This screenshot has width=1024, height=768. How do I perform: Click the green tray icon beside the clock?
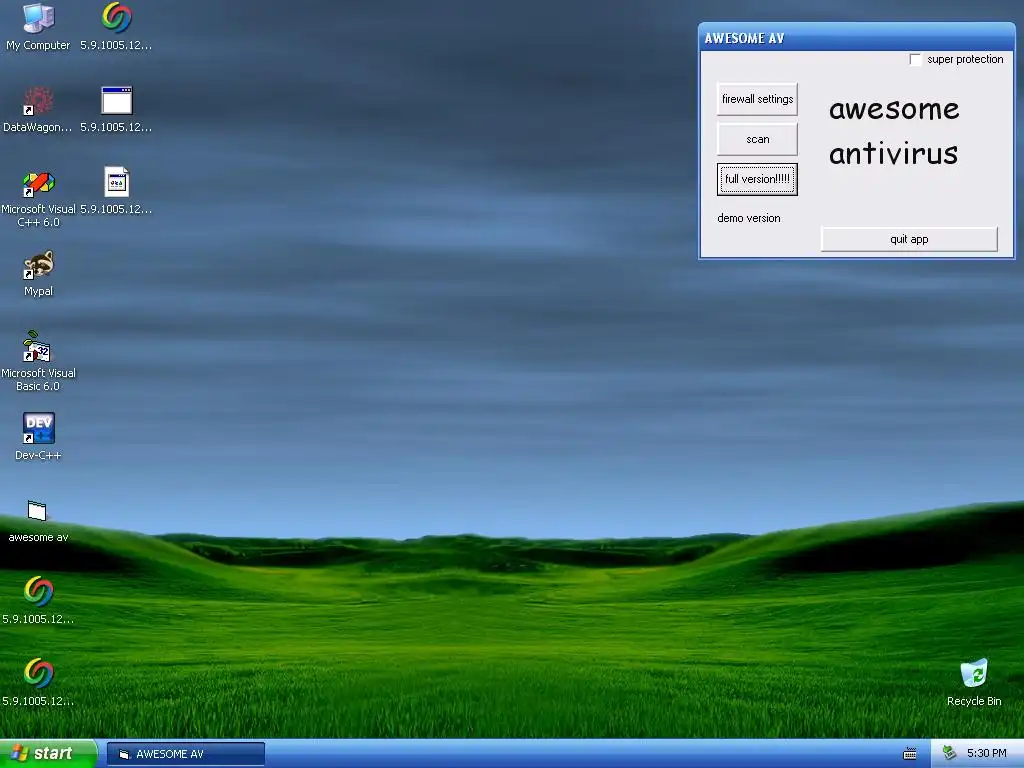950,754
